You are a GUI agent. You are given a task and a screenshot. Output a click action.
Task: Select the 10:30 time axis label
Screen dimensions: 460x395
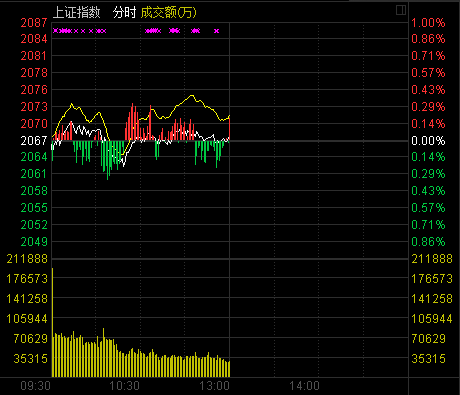coord(125,386)
